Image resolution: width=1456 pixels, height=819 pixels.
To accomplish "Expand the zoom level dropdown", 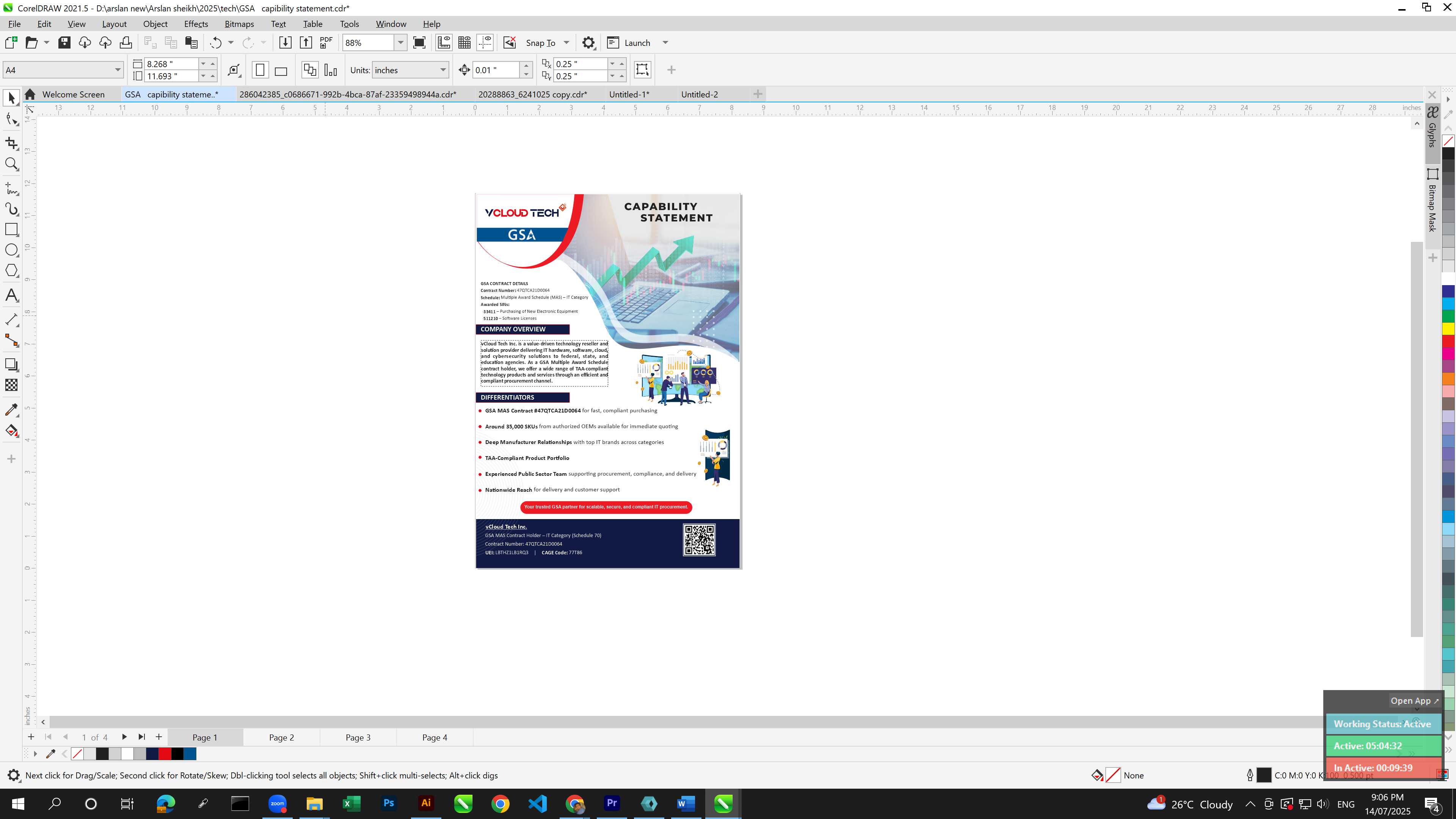I will (x=400, y=42).
